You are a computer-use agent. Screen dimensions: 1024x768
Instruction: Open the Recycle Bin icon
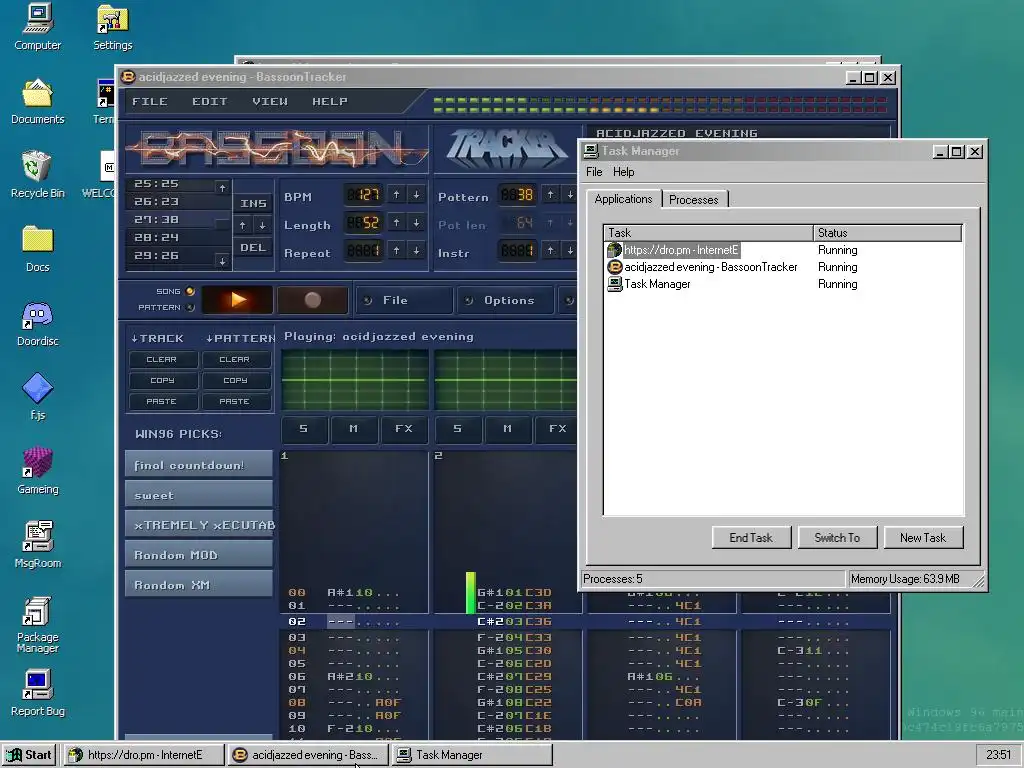point(37,175)
